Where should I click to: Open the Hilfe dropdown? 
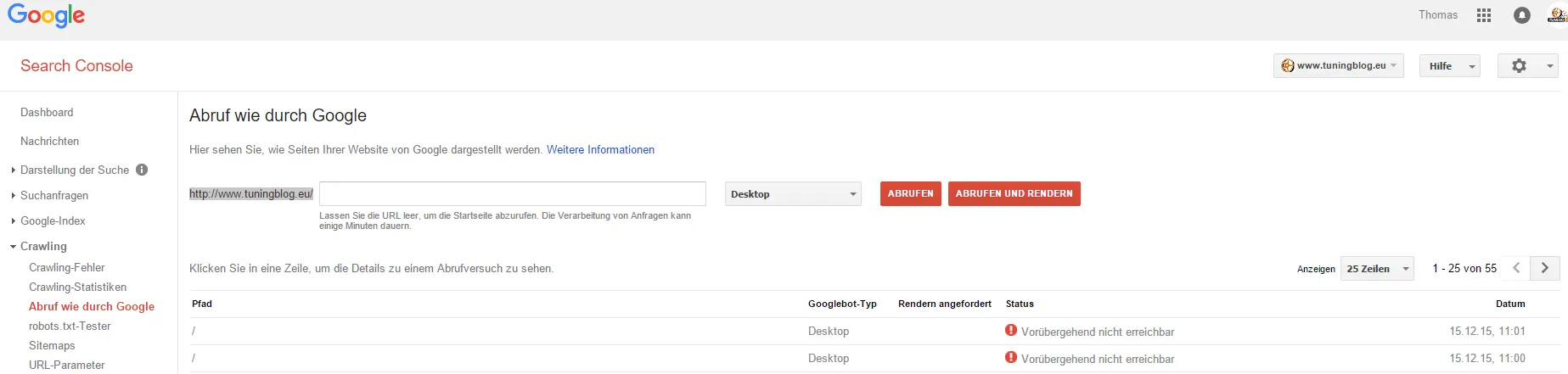pyautogui.click(x=1450, y=65)
